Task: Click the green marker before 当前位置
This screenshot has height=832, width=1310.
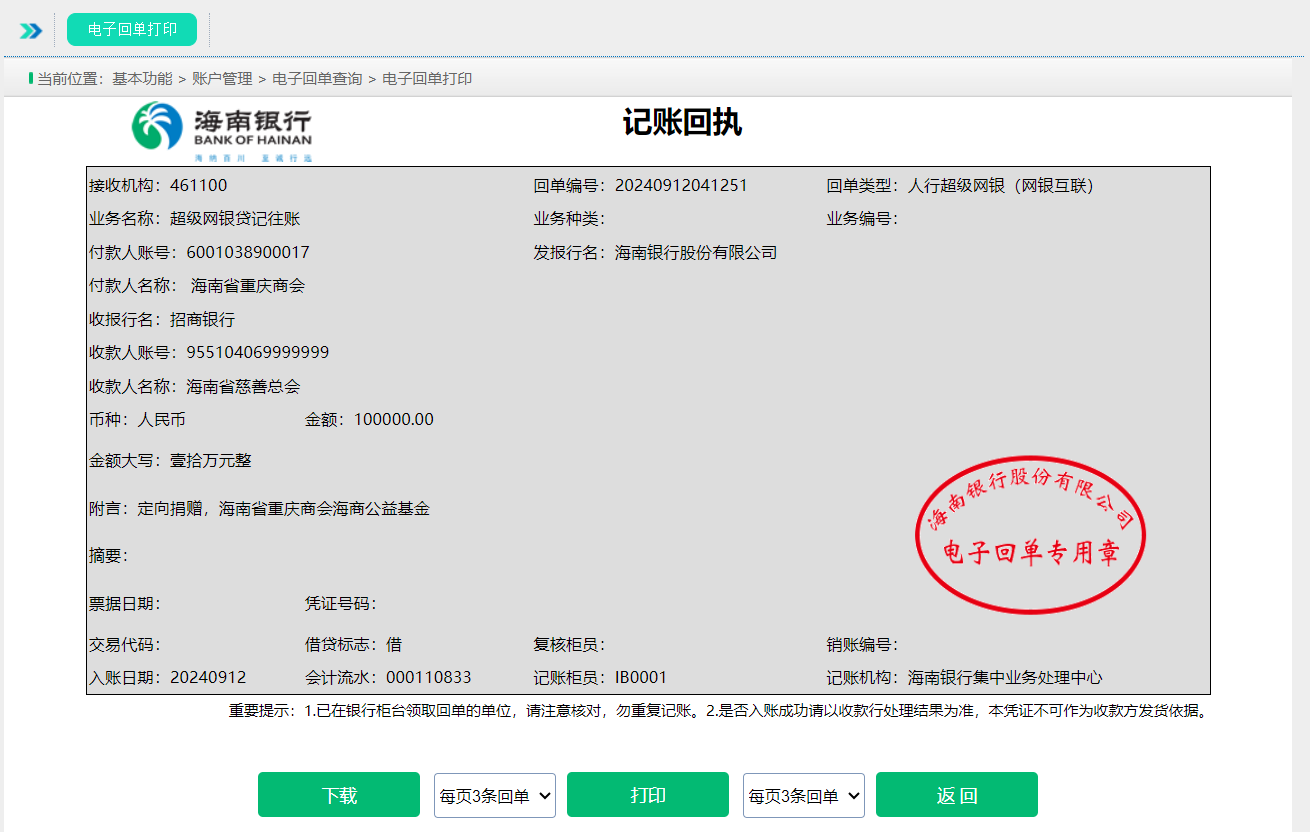Action: (31, 78)
